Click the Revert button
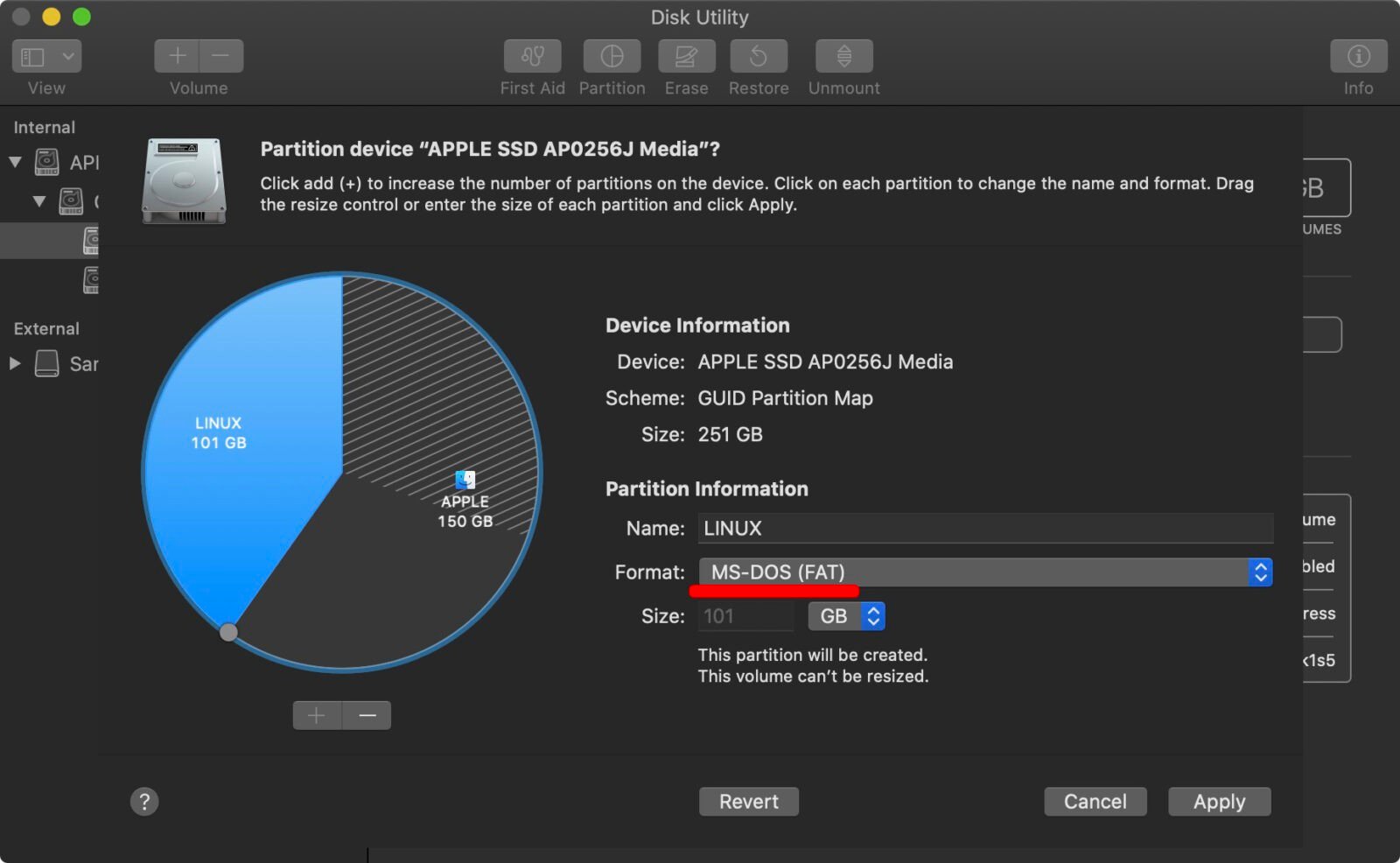This screenshot has height=863, width=1400. click(x=748, y=801)
